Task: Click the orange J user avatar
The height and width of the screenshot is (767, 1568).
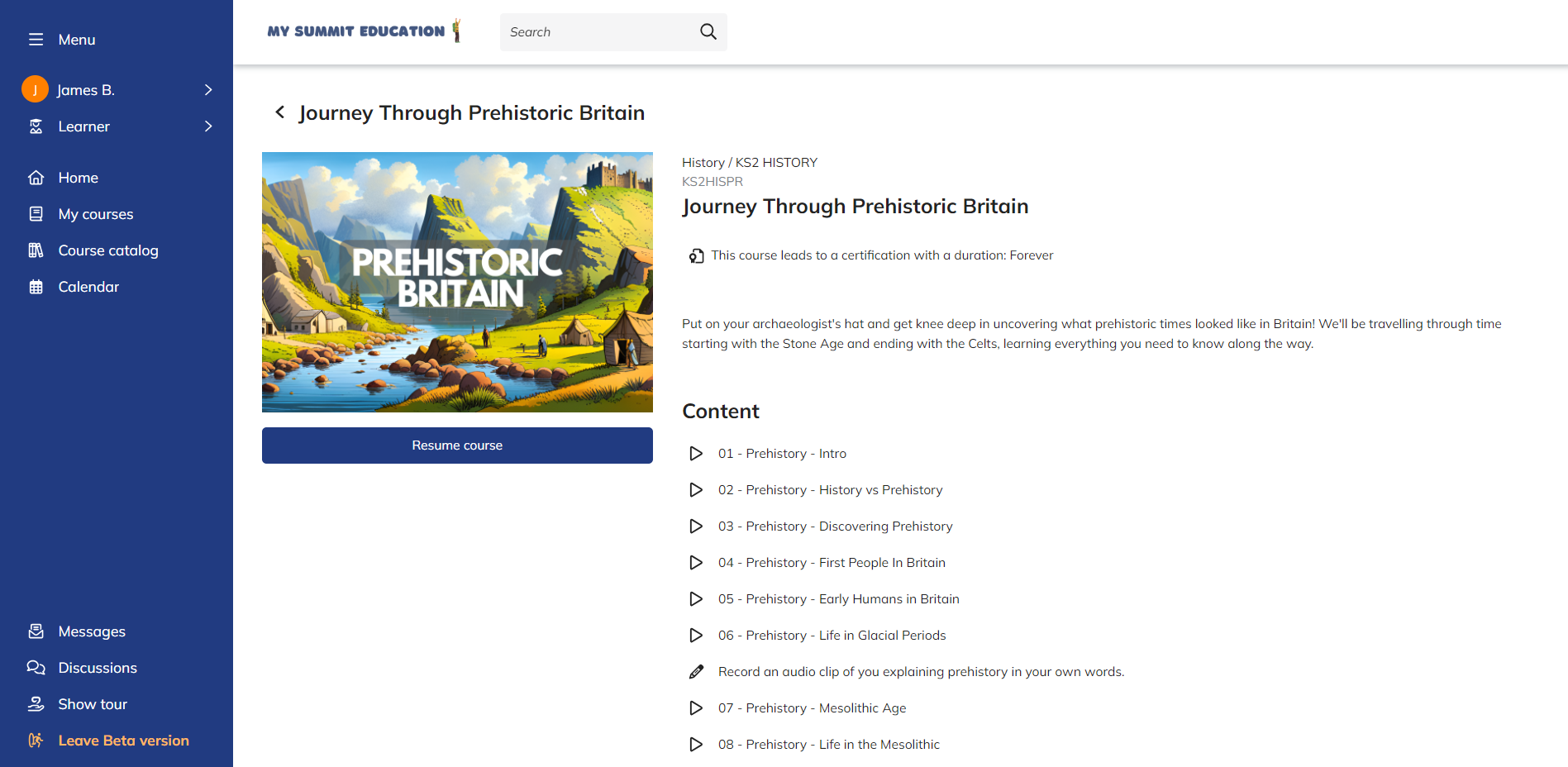Action: pyautogui.click(x=35, y=89)
